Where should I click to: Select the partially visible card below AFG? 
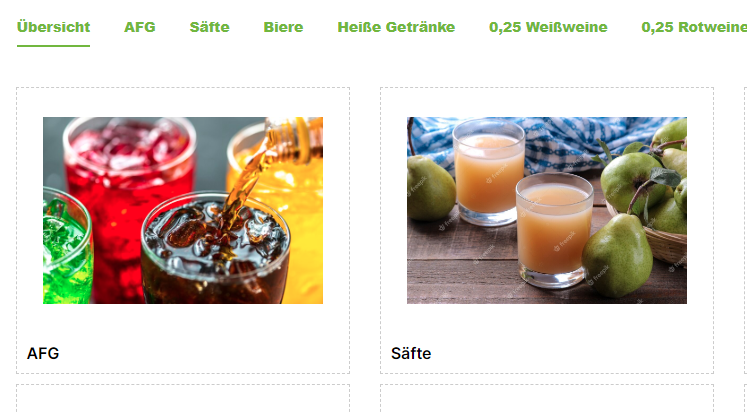pos(183,399)
